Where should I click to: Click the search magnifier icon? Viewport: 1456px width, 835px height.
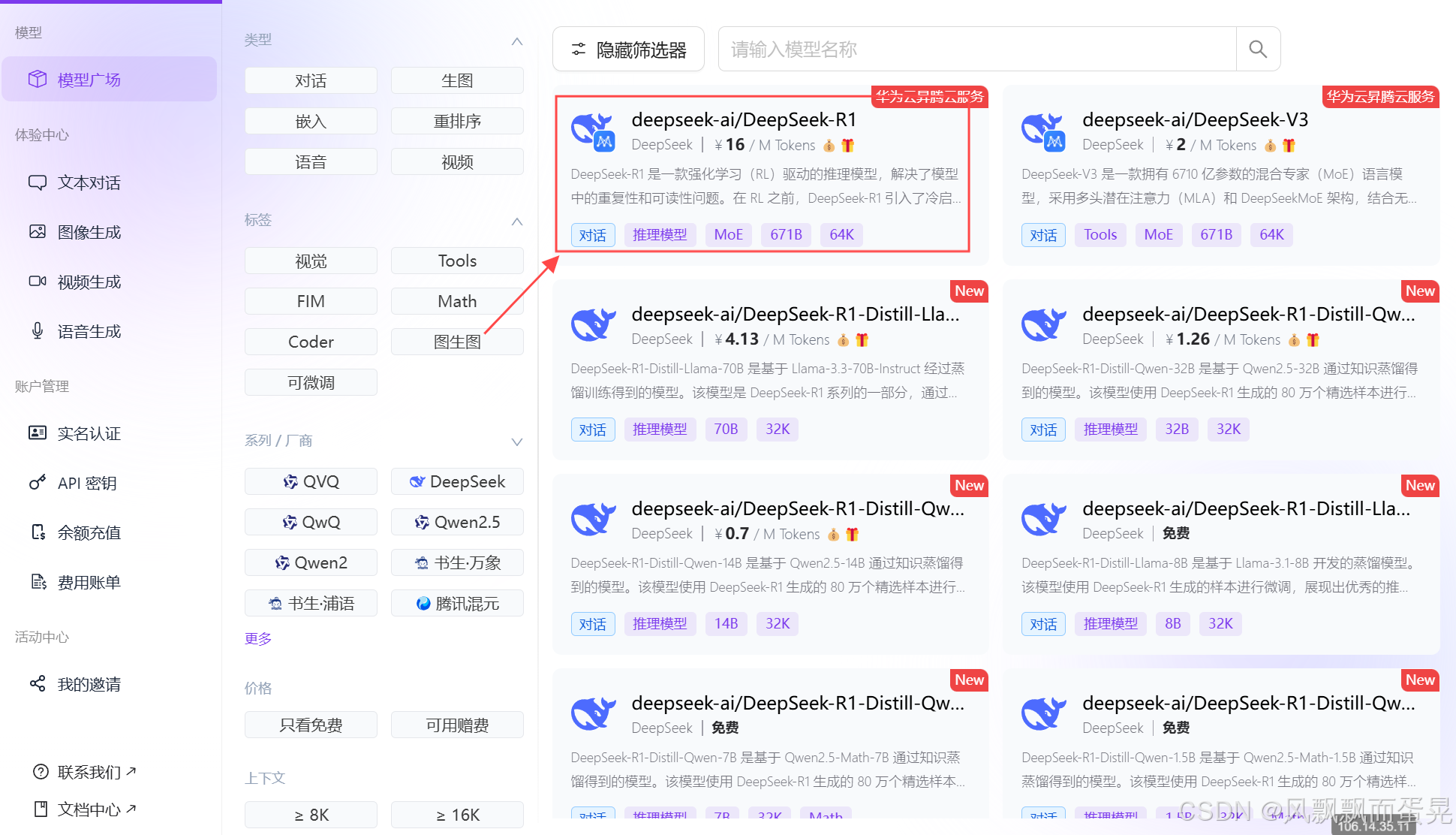coord(1257,50)
